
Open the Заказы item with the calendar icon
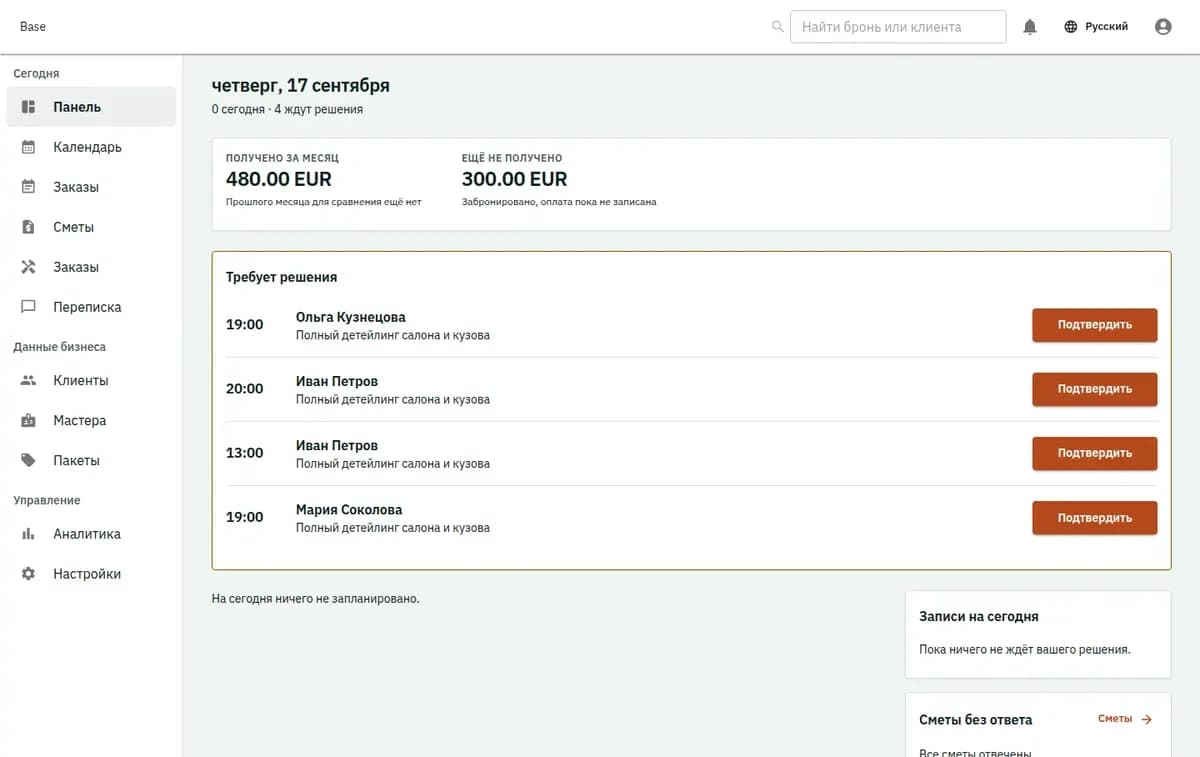point(91,187)
